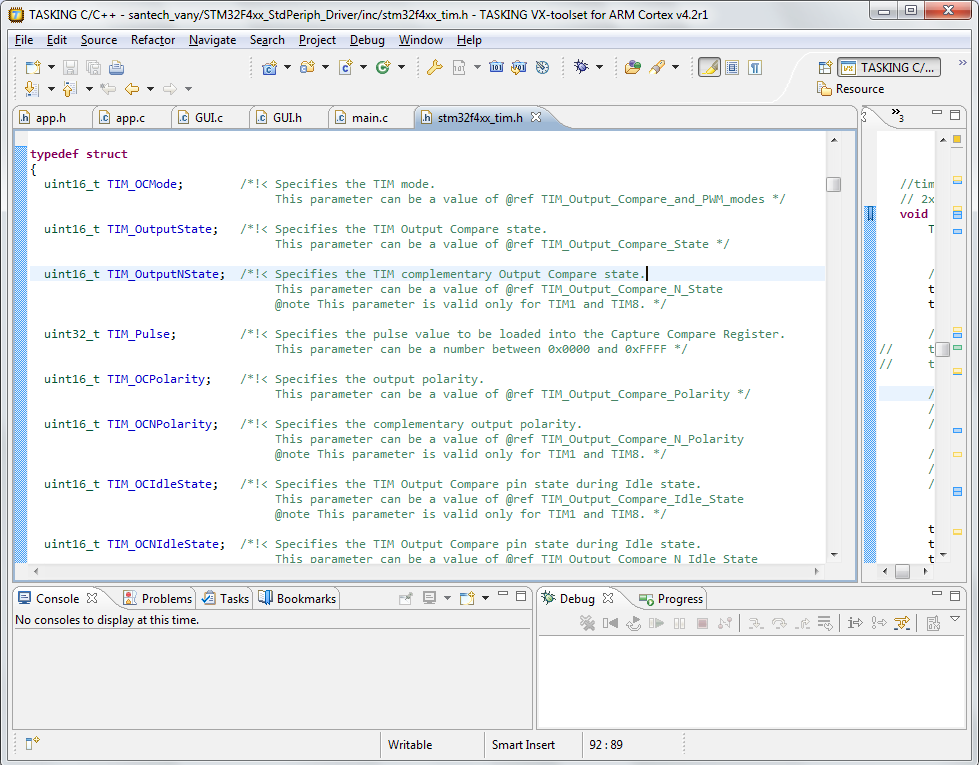Open the New C project dropdown arrow
The width and height of the screenshot is (979, 765).
coord(287,67)
